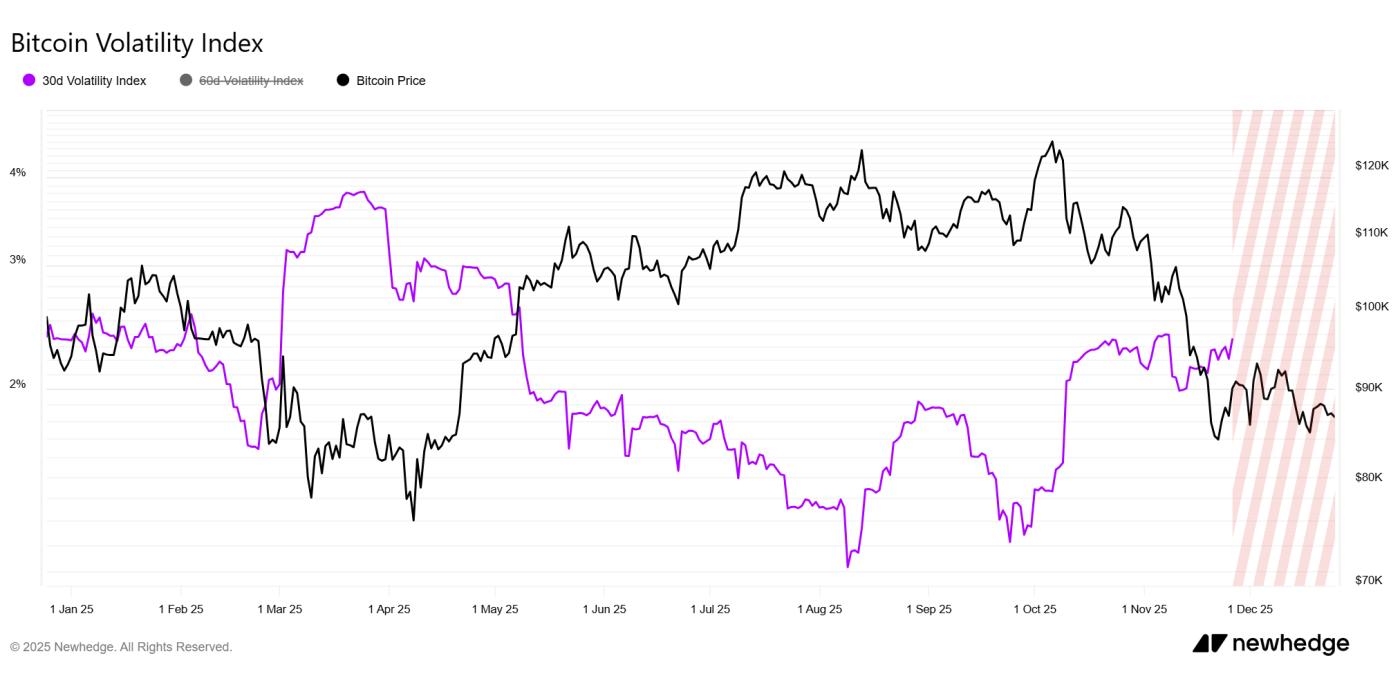Enable the struck-through 60d Volatility Index series
The width and height of the screenshot is (1400, 674).
coord(251,81)
